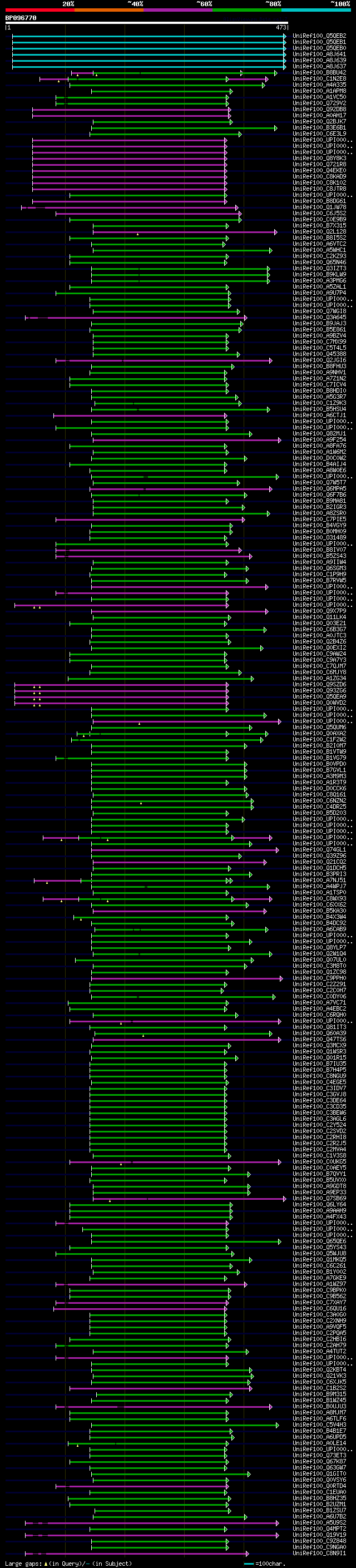The height and width of the screenshot is (1568, 356).
Task: Select the UniRef100_C1F2W2 label
Action: coord(319,740)
